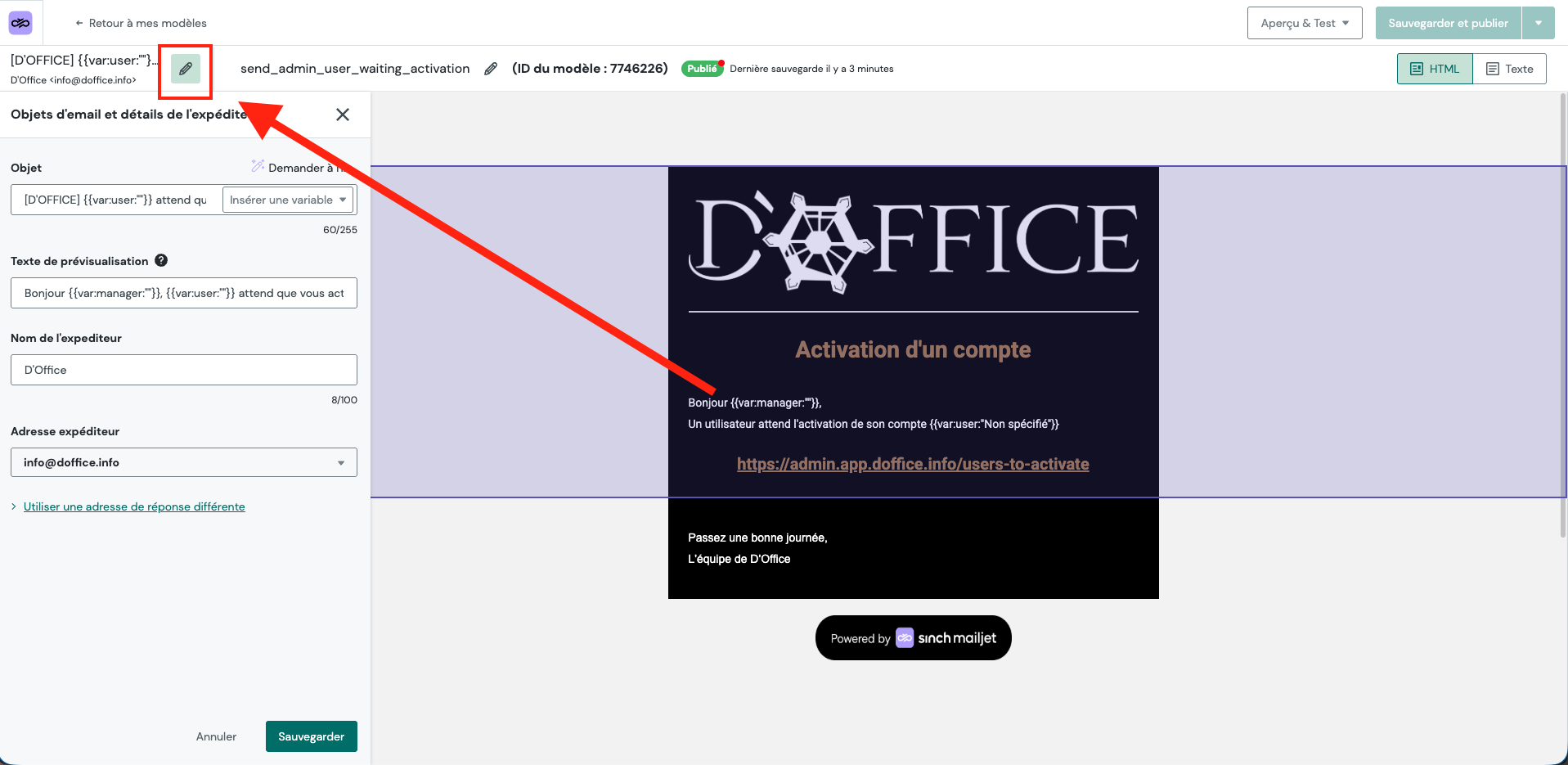Open the Adresse expéditeur dropdown
Image resolution: width=1568 pixels, height=765 pixels.
pyautogui.click(x=183, y=462)
